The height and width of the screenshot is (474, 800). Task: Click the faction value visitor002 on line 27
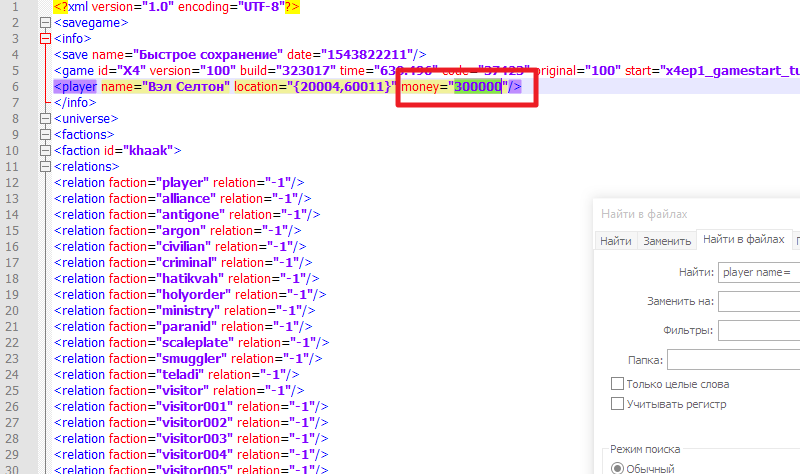(x=194, y=422)
